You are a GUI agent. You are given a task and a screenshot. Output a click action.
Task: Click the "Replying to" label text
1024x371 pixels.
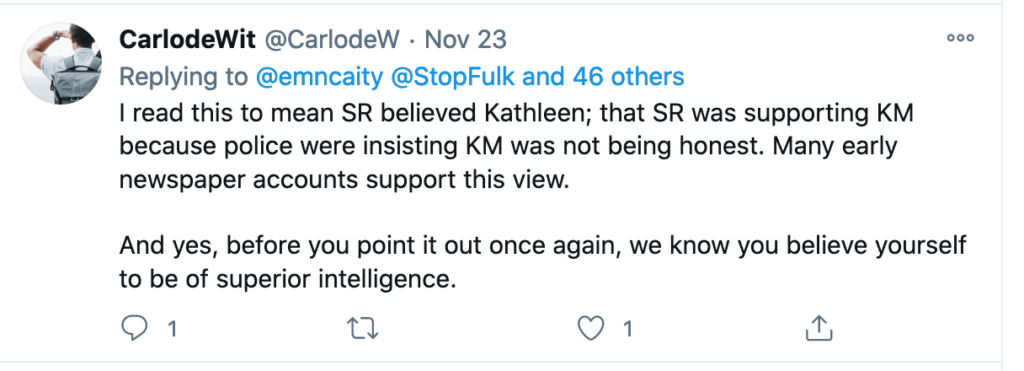coord(184,77)
